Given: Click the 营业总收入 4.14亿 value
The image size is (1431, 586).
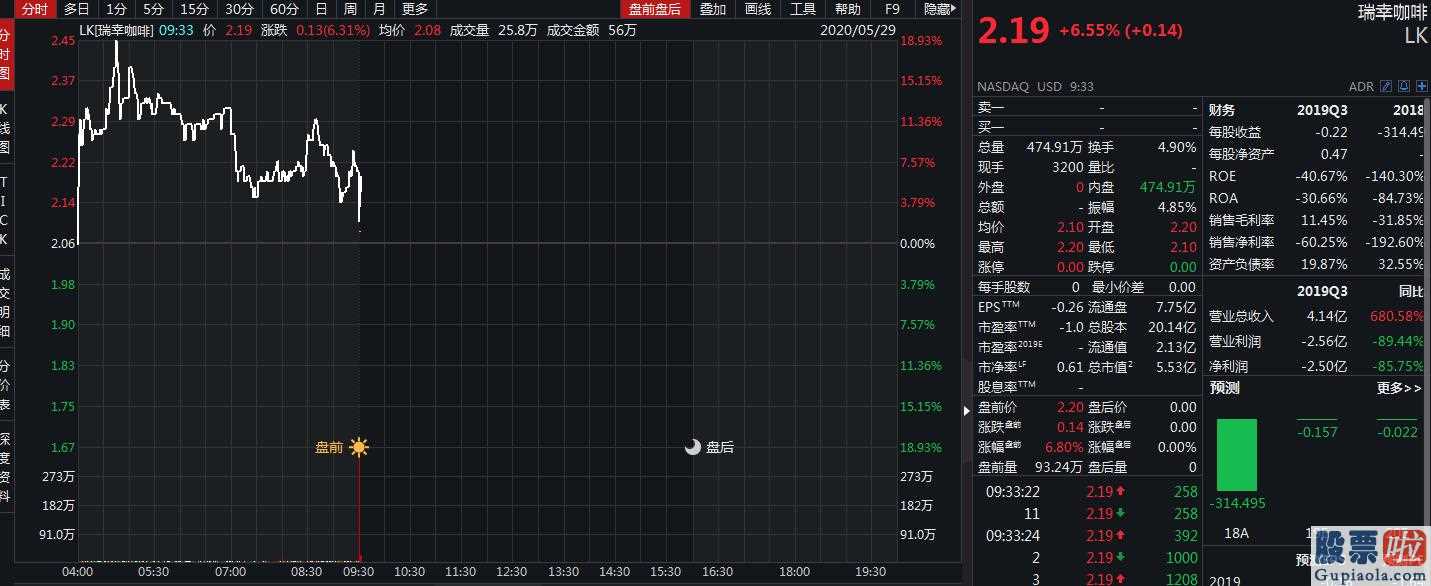Looking at the screenshot, I should point(1328,316).
